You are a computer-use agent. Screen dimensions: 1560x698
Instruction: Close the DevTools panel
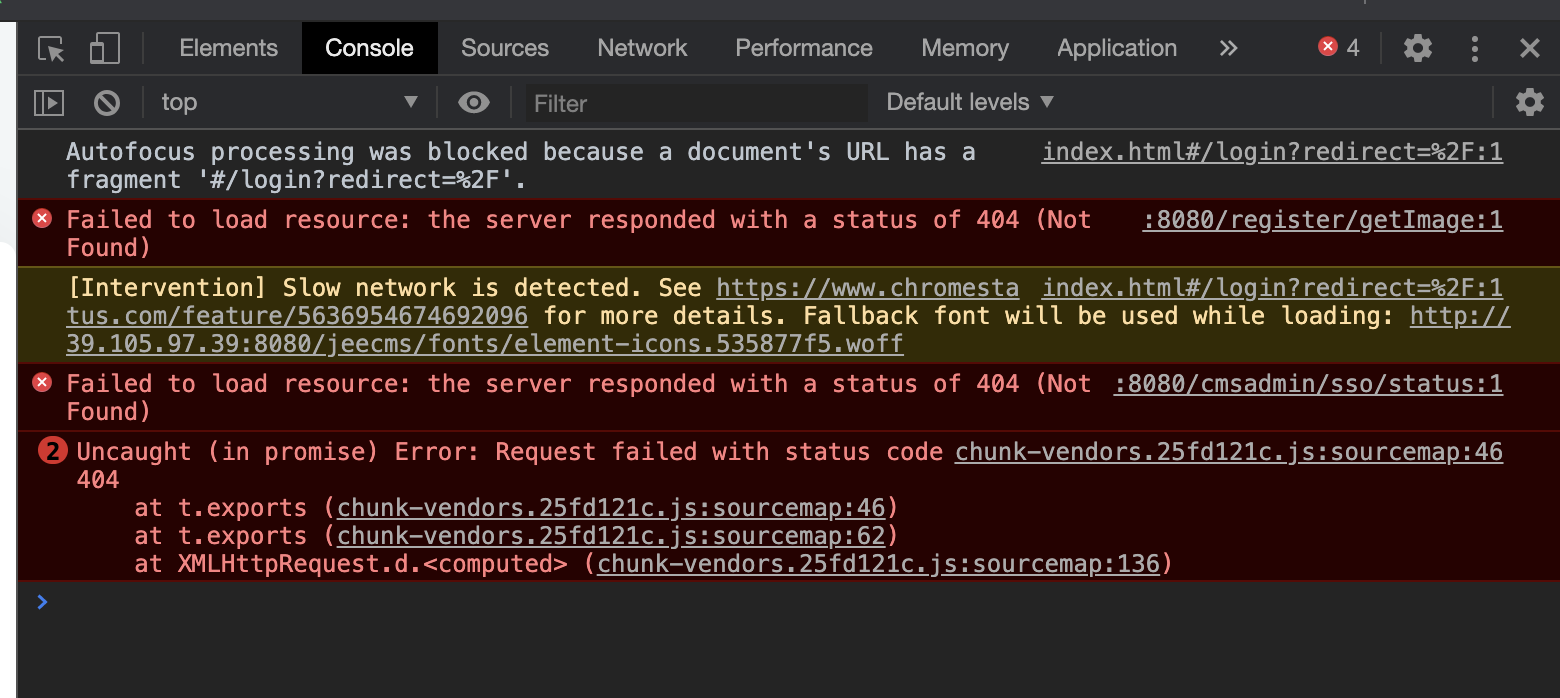click(1529, 48)
